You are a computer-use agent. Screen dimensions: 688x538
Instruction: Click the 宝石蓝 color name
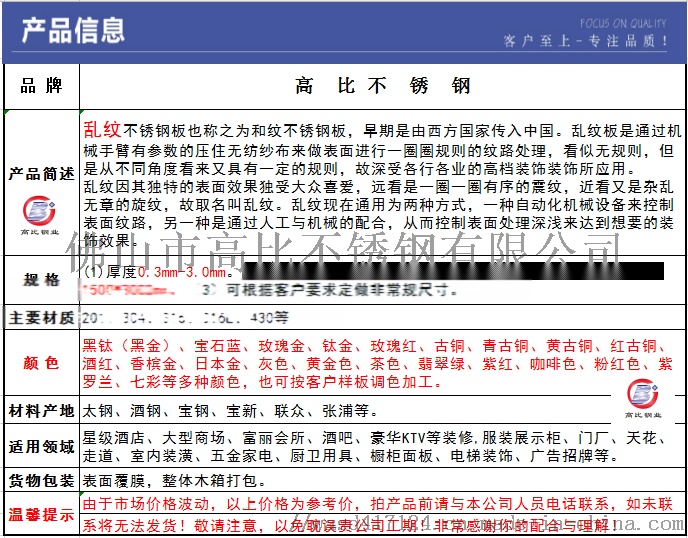point(218,346)
